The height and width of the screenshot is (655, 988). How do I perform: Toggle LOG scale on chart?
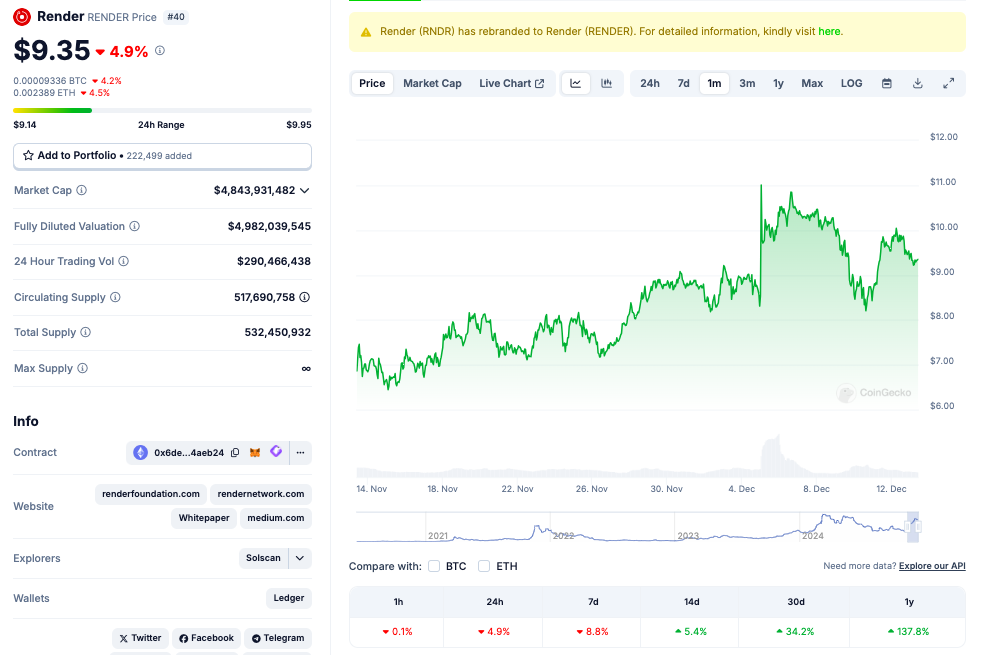tap(851, 83)
